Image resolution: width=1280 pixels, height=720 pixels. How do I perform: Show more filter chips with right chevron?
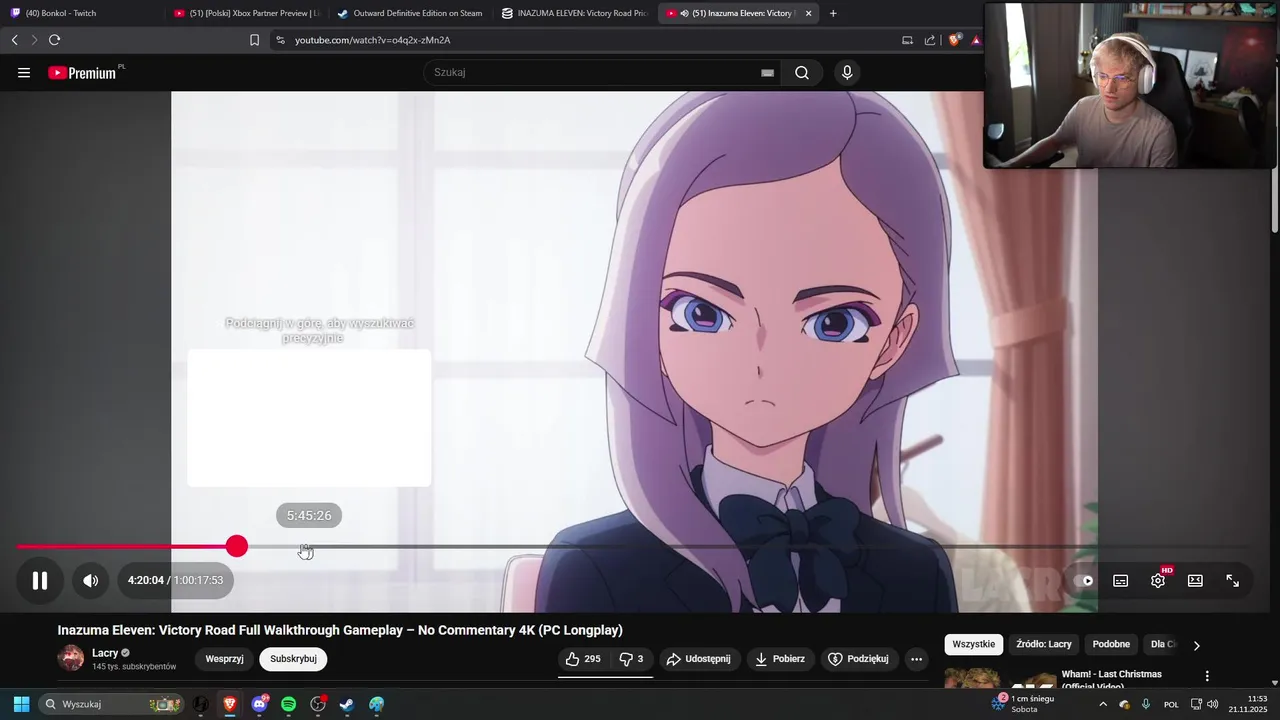tap(1196, 645)
